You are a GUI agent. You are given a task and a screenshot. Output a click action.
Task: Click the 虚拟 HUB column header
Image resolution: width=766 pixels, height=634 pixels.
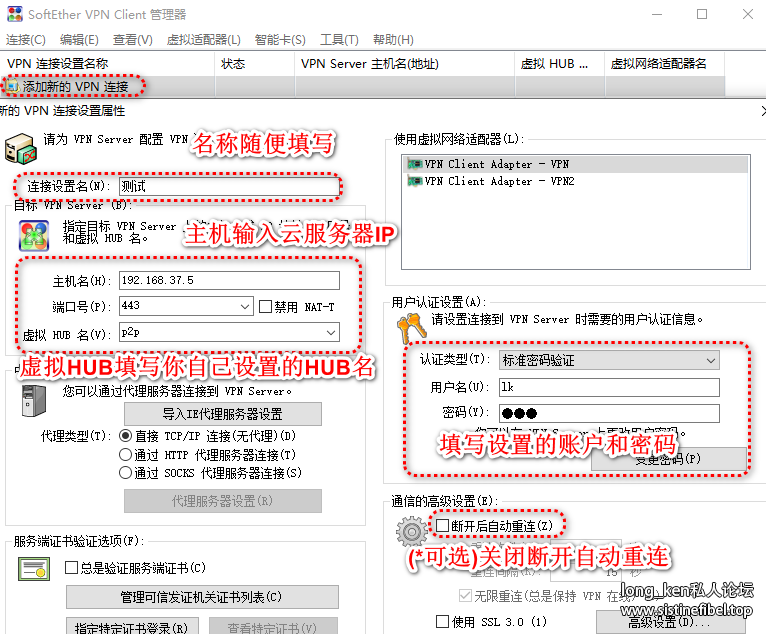click(560, 64)
